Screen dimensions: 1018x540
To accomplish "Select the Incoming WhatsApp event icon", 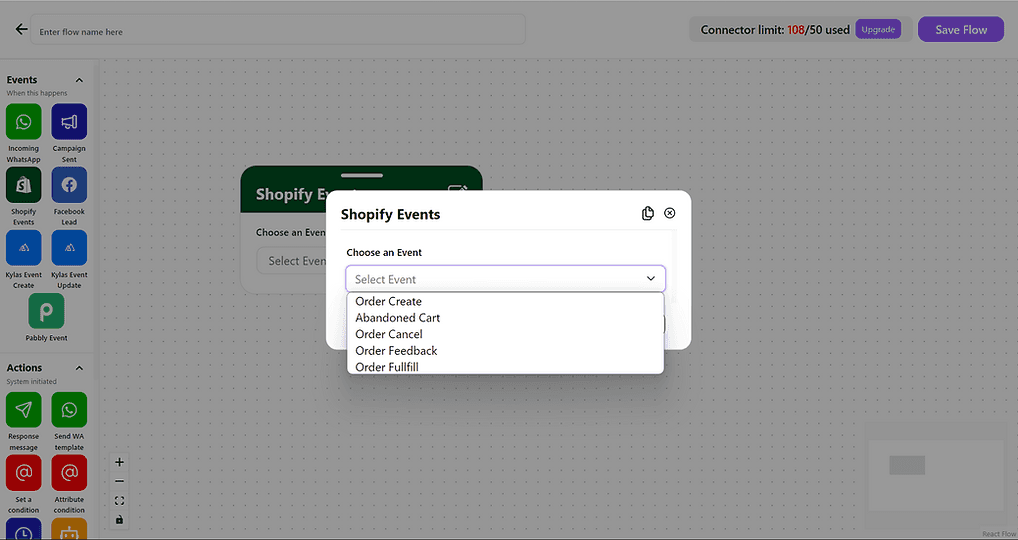I will [23, 121].
